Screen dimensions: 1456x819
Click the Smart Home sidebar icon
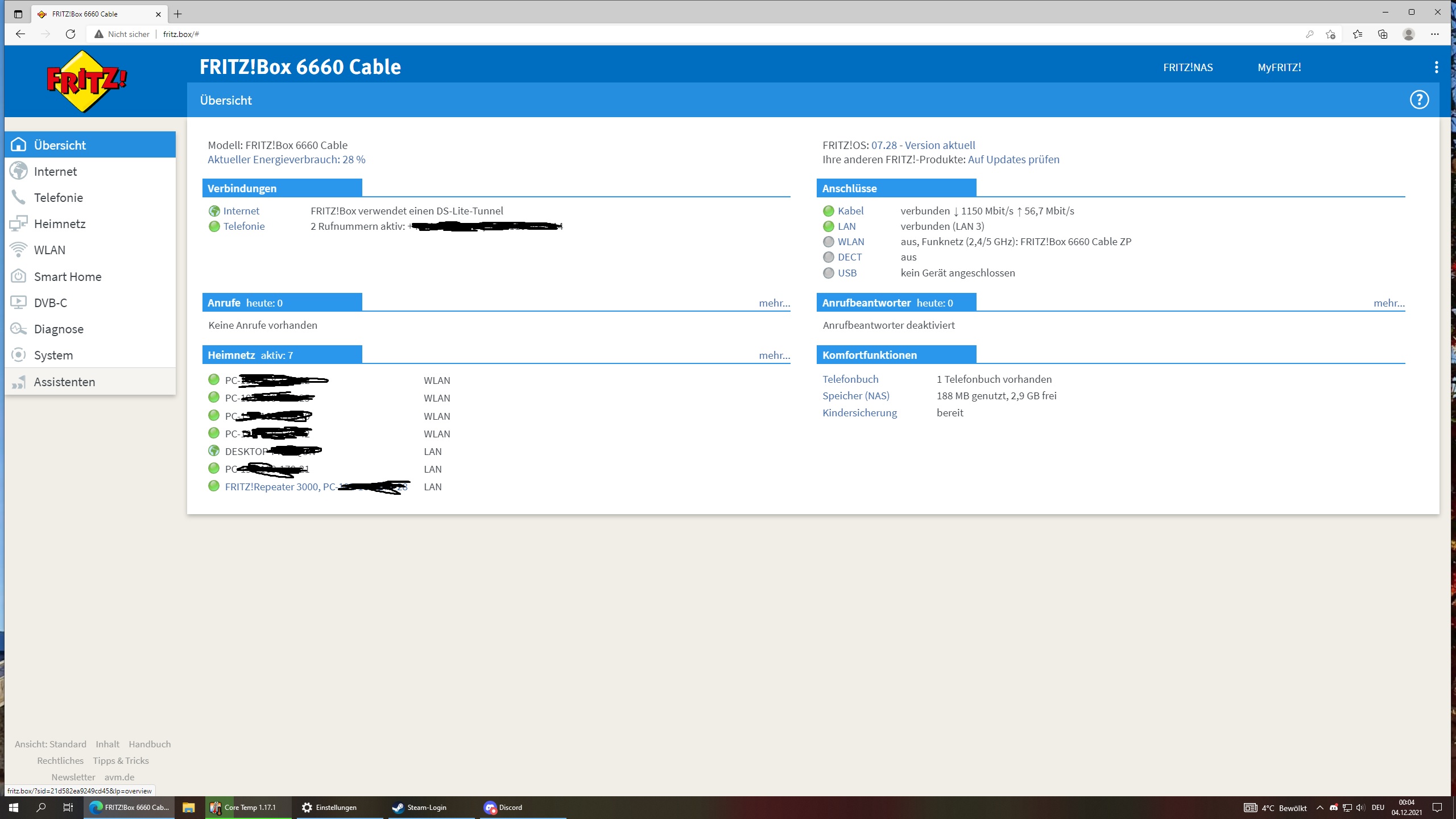[x=19, y=276]
